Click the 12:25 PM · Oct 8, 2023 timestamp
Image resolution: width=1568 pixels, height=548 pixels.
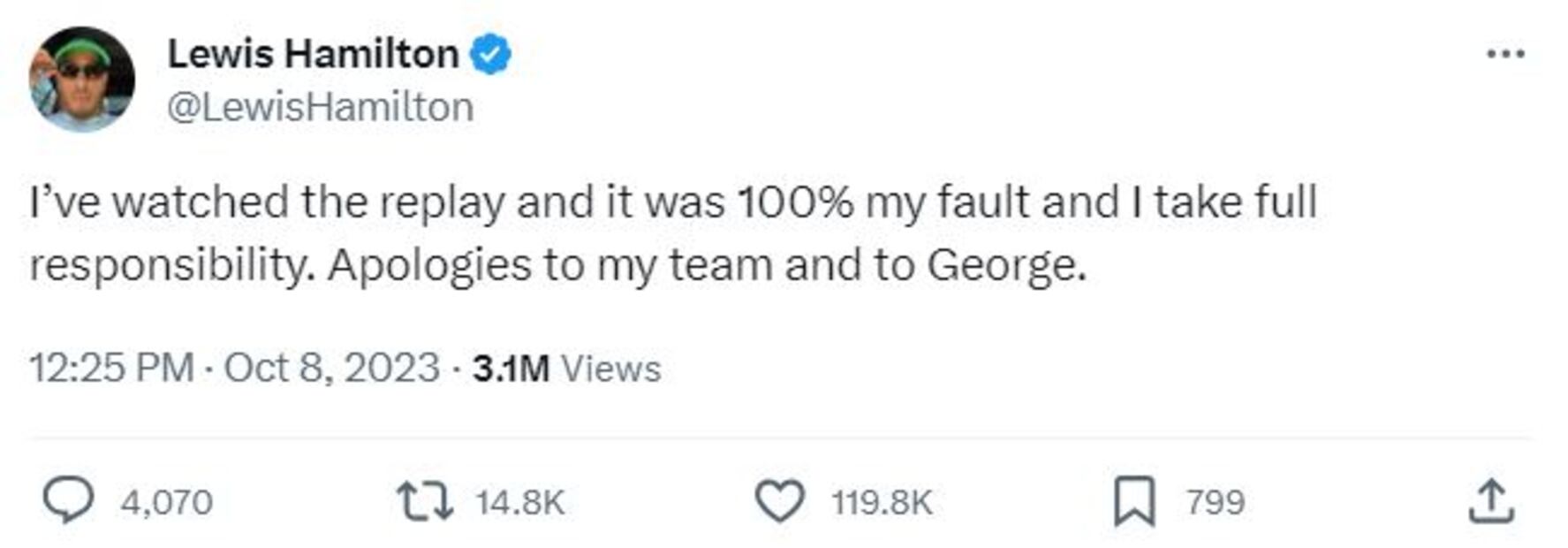click(x=234, y=368)
